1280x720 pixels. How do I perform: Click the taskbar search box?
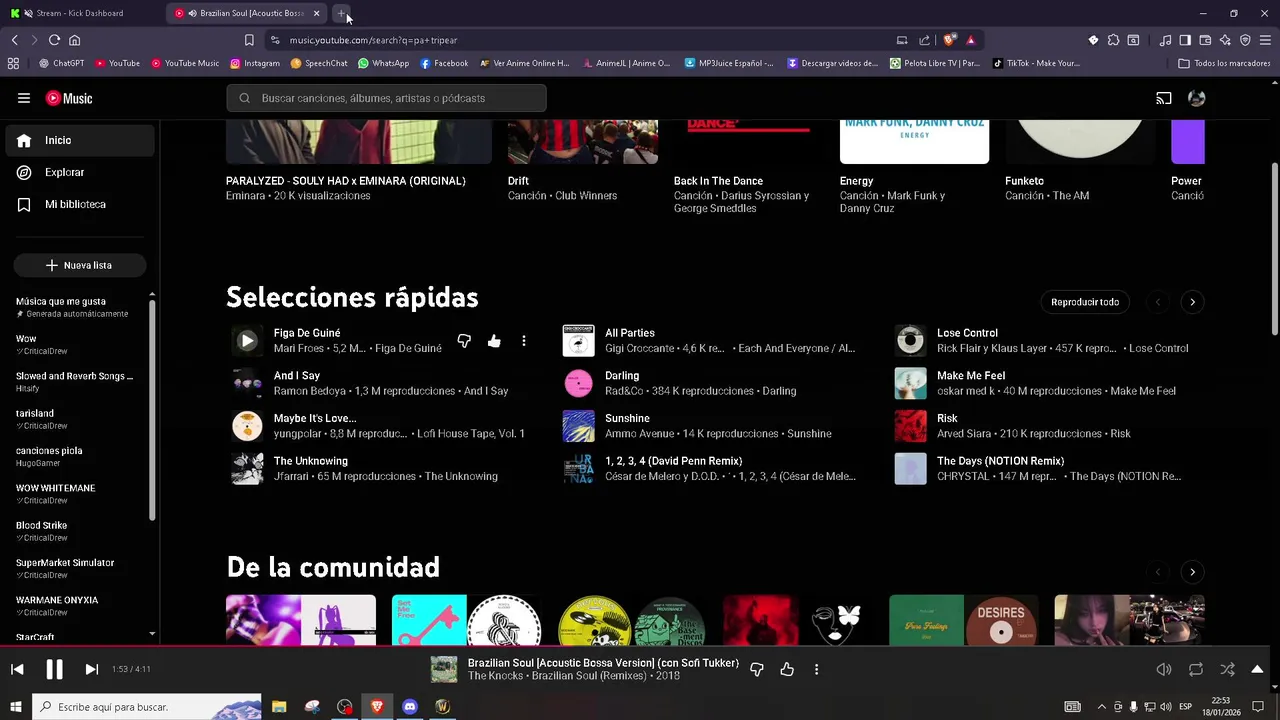pos(147,707)
